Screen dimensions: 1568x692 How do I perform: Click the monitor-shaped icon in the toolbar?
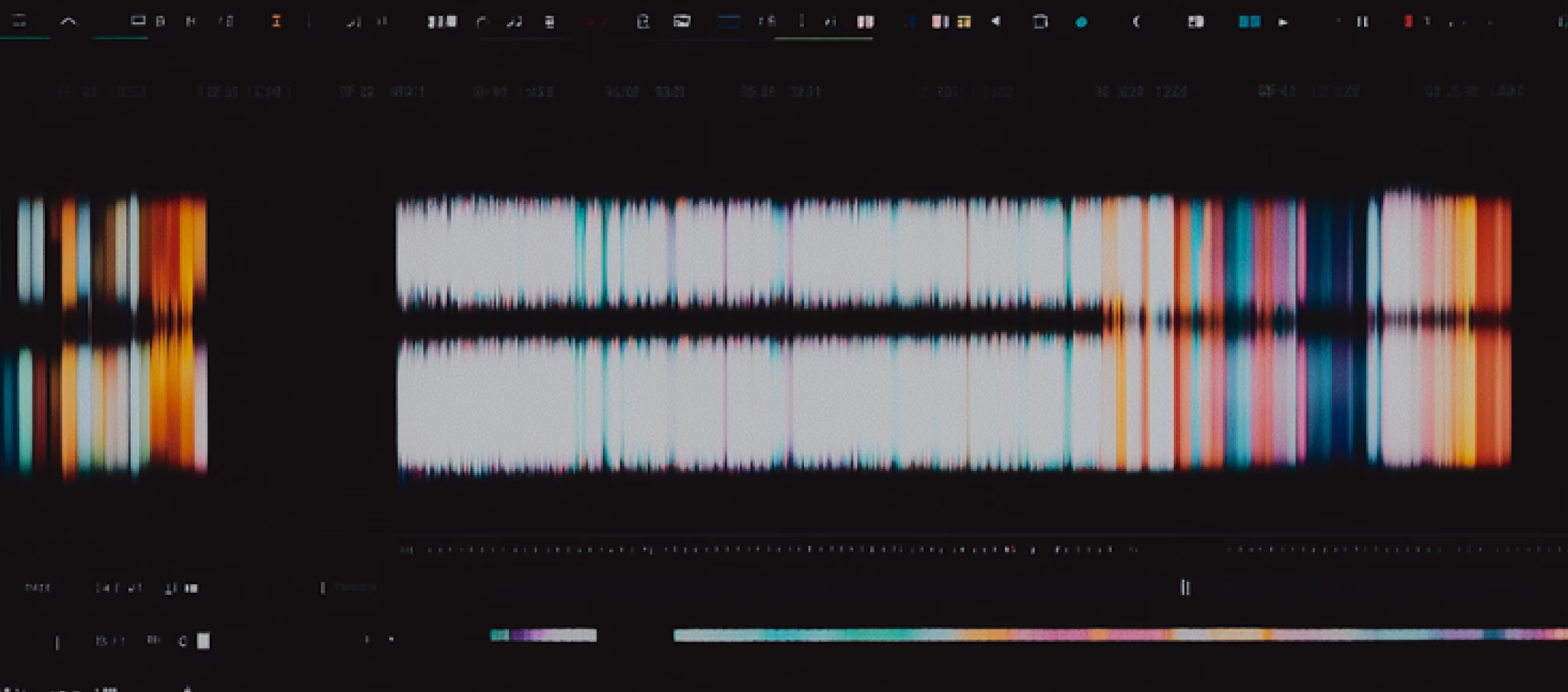coord(138,21)
